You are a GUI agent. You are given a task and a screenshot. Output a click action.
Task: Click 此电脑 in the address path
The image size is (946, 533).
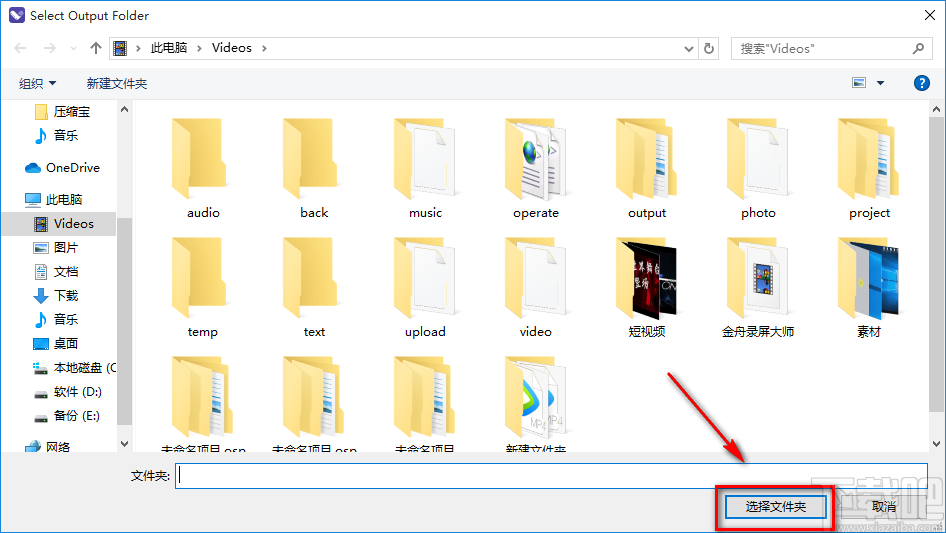[169, 48]
